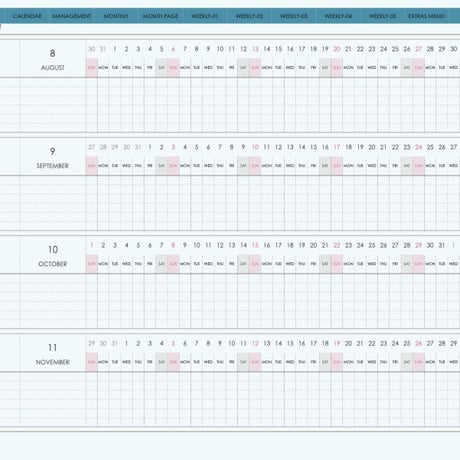Click the grey SAT cell under October 14

(243, 264)
